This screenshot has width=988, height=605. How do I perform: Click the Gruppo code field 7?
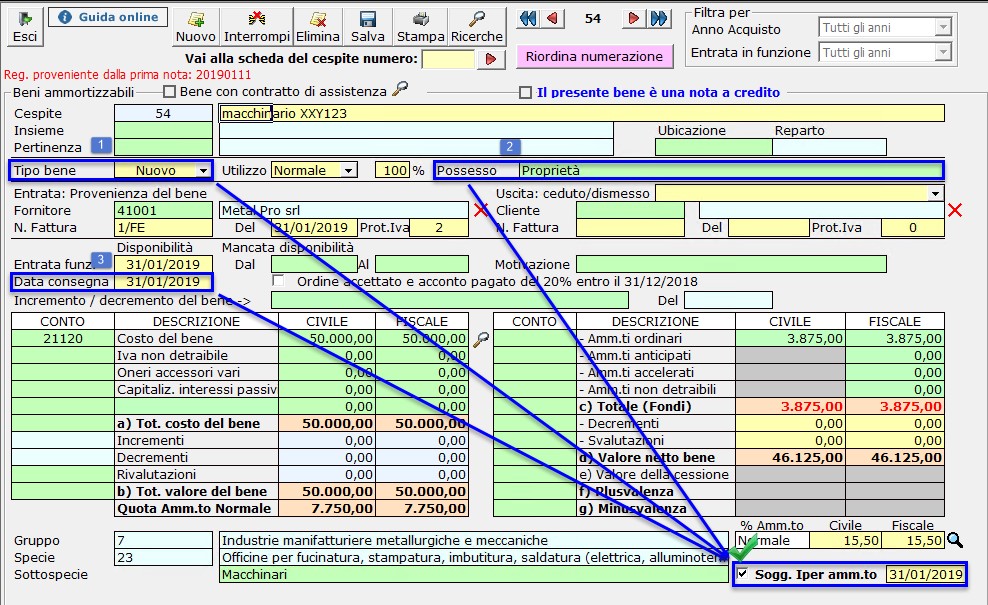point(164,541)
